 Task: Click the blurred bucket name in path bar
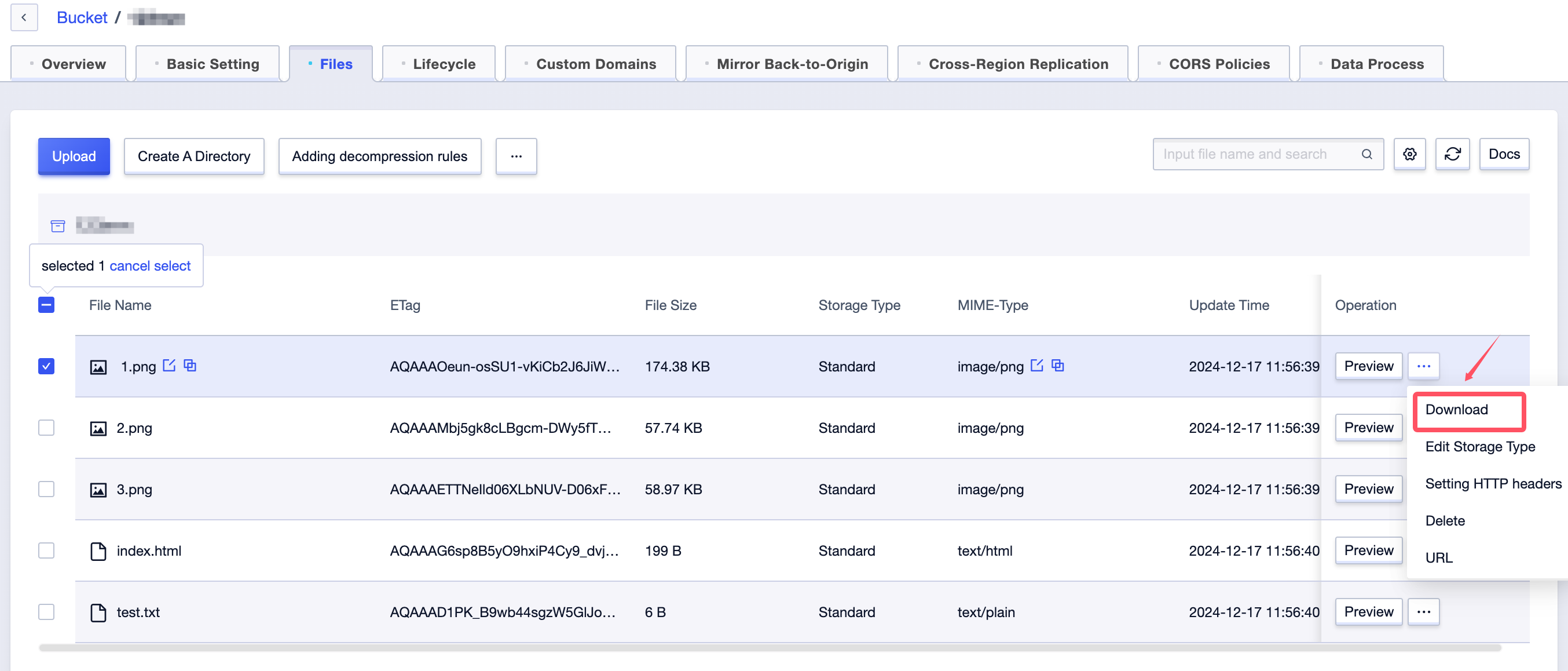click(x=105, y=226)
